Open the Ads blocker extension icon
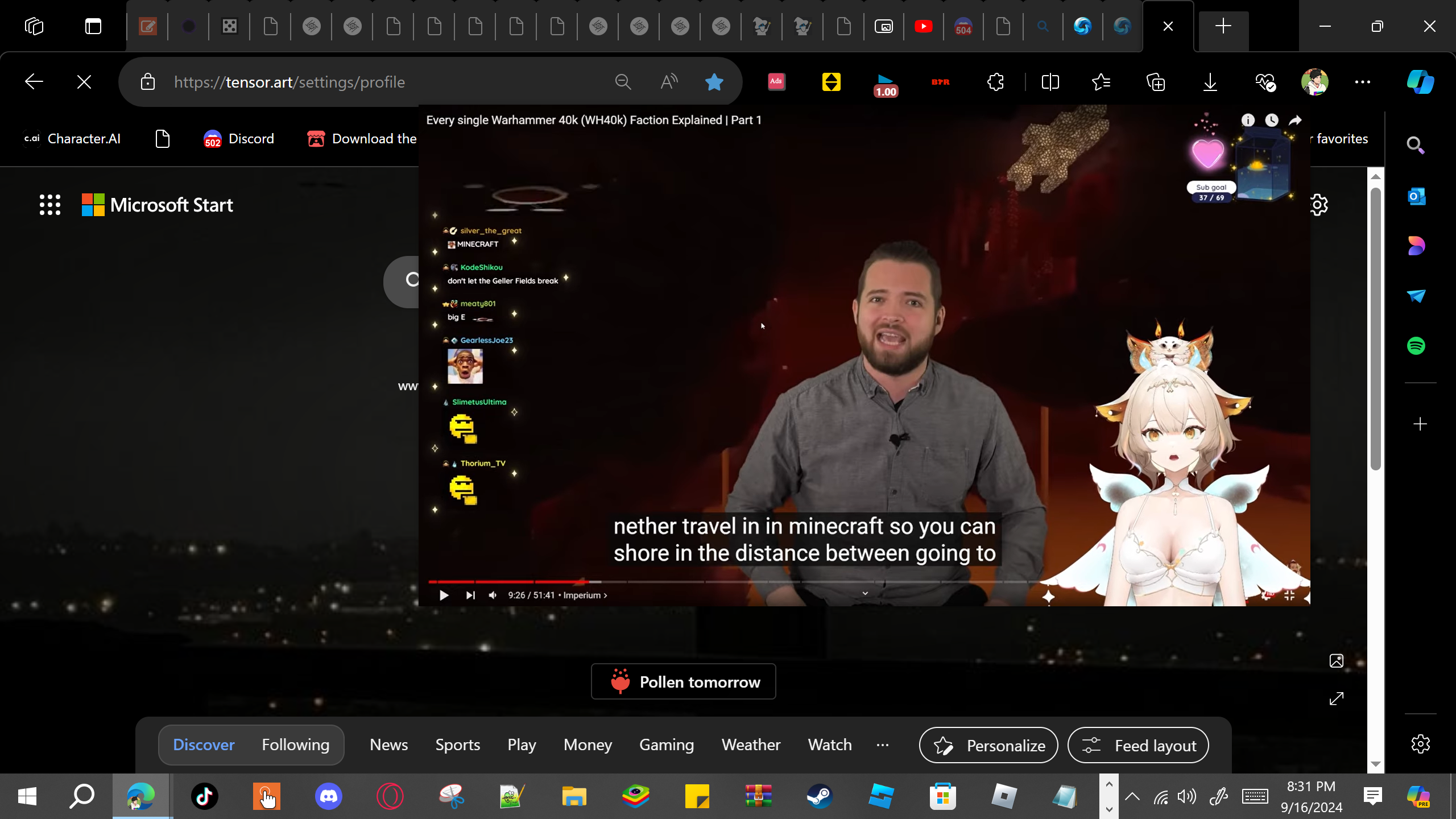Image resolution: width=1456 pixels, height=819 pixels. (776, 82)
